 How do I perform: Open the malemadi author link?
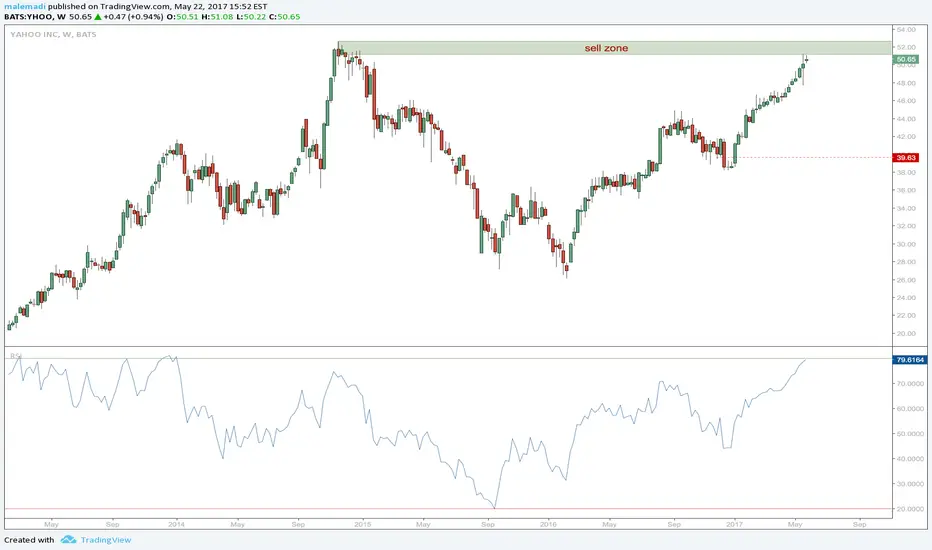[x=25, y=7]
